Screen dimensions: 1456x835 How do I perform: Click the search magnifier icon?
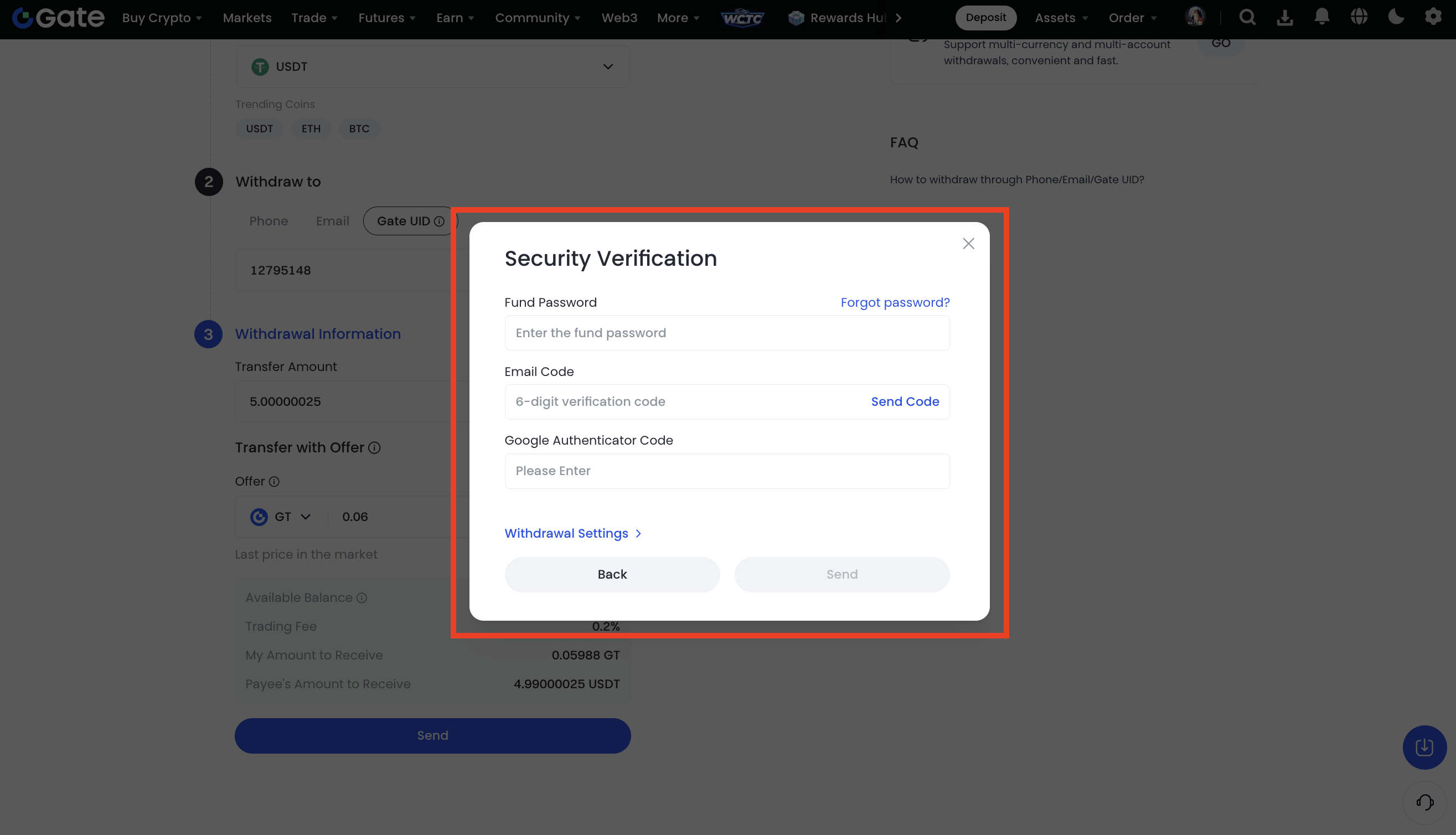tap(1247, 18)
